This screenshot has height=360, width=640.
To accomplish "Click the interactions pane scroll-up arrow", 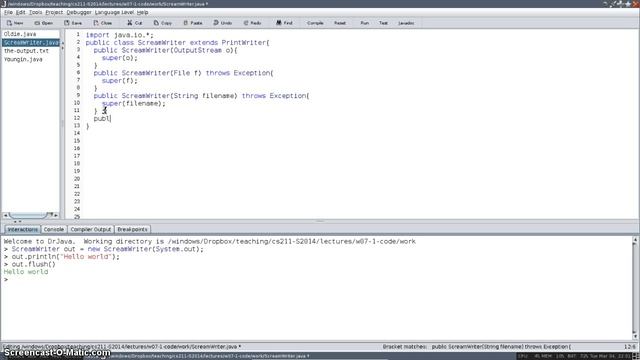I will pos(635,240).
